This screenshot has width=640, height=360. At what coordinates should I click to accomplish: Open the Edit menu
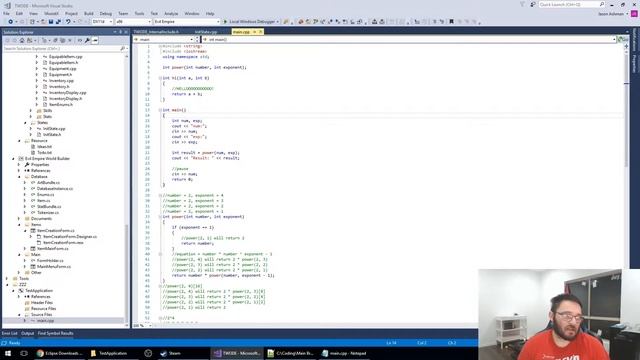(x=19, y=13)
